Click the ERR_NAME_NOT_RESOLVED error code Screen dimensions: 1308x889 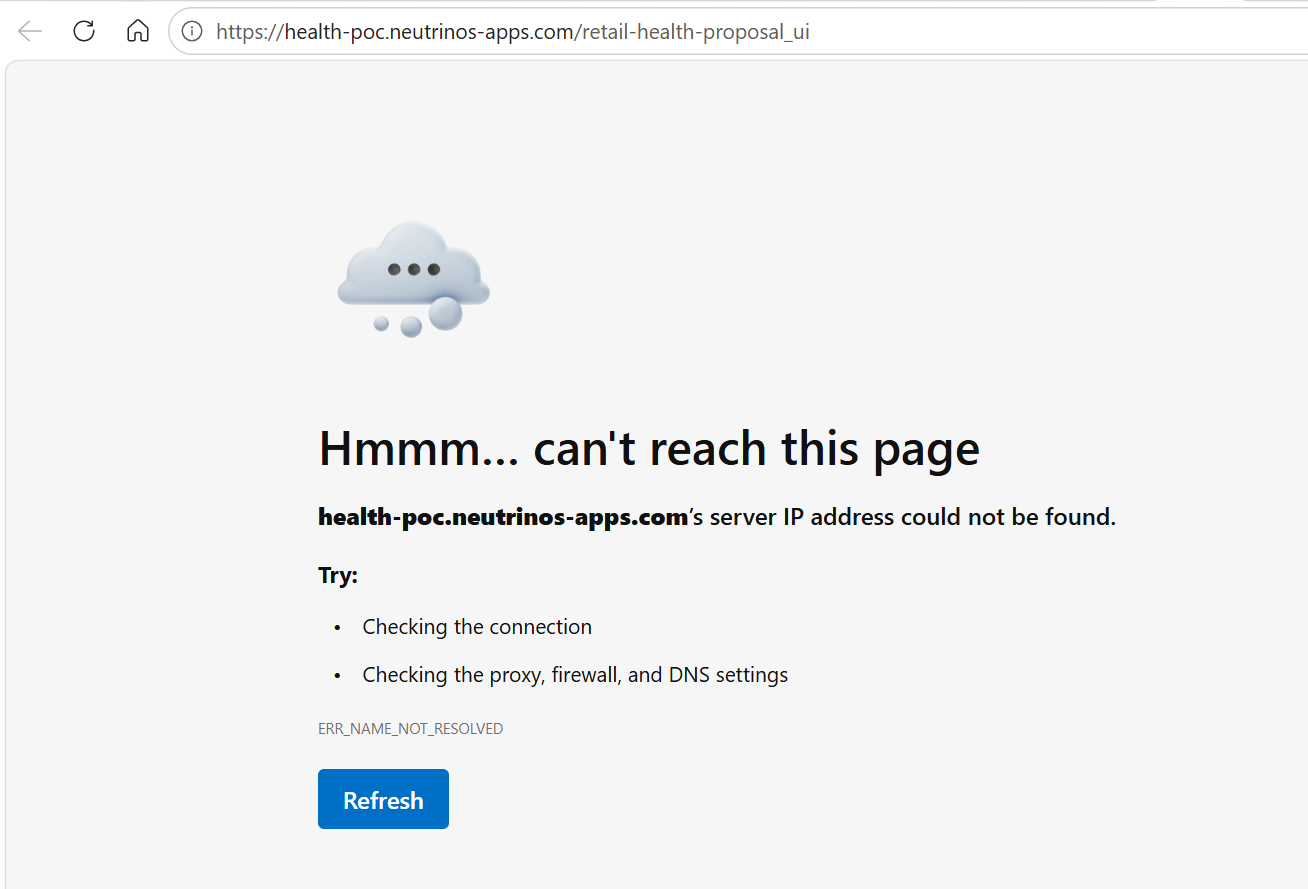[x=410, y=729]
